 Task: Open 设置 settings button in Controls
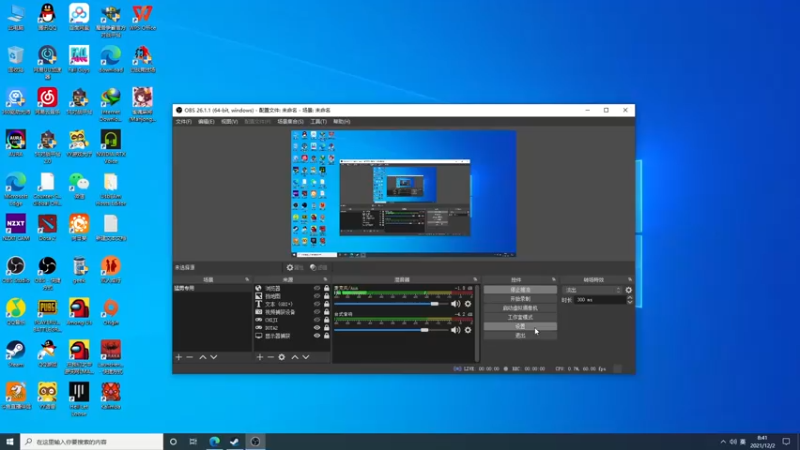coord(520,327)
